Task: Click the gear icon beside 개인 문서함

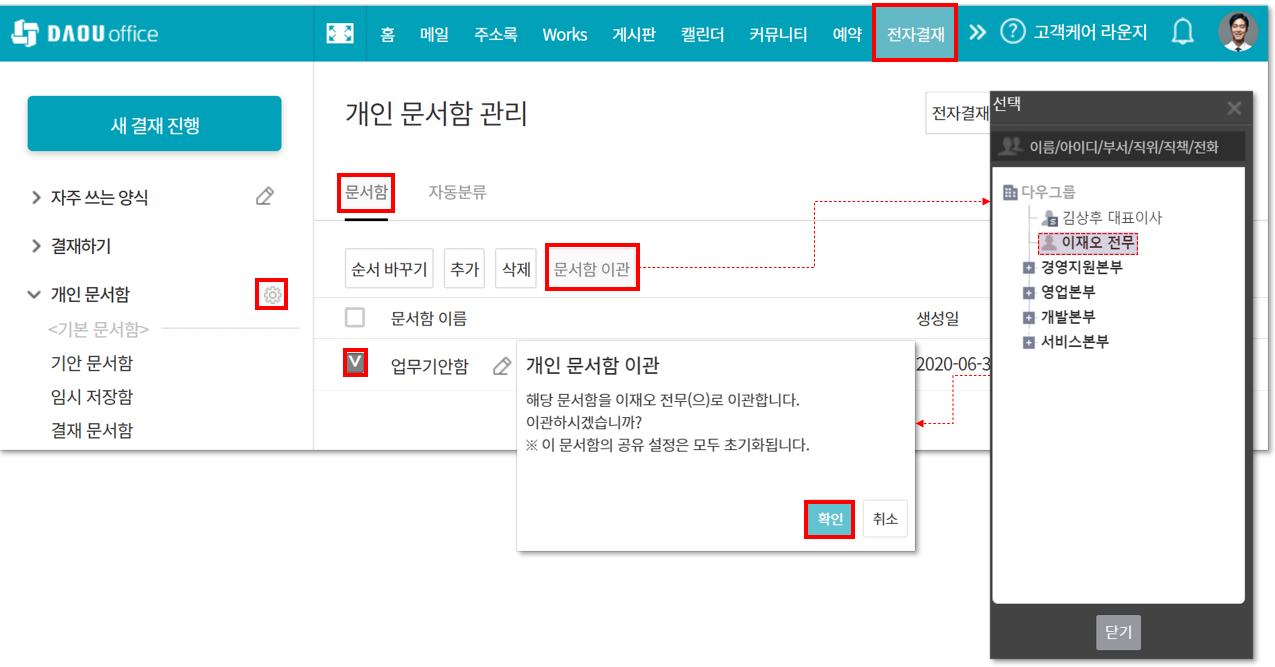Action: click(272, 295)
